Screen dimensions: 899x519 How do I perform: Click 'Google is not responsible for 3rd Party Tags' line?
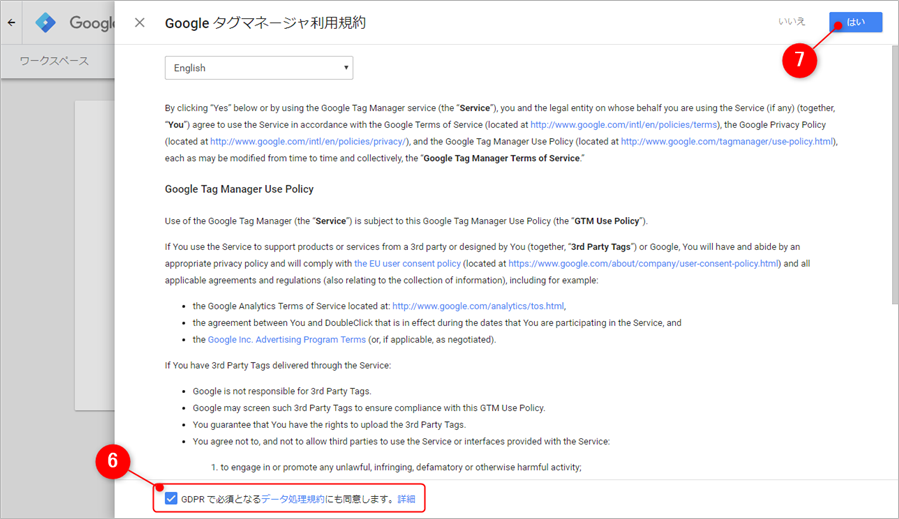(282, 391)
